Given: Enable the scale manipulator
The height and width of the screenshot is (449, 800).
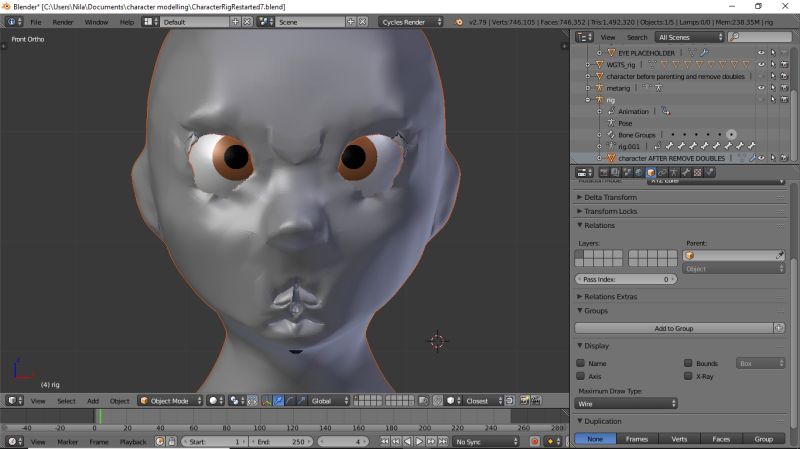Looking at the screenshot, I should [302, 401].
